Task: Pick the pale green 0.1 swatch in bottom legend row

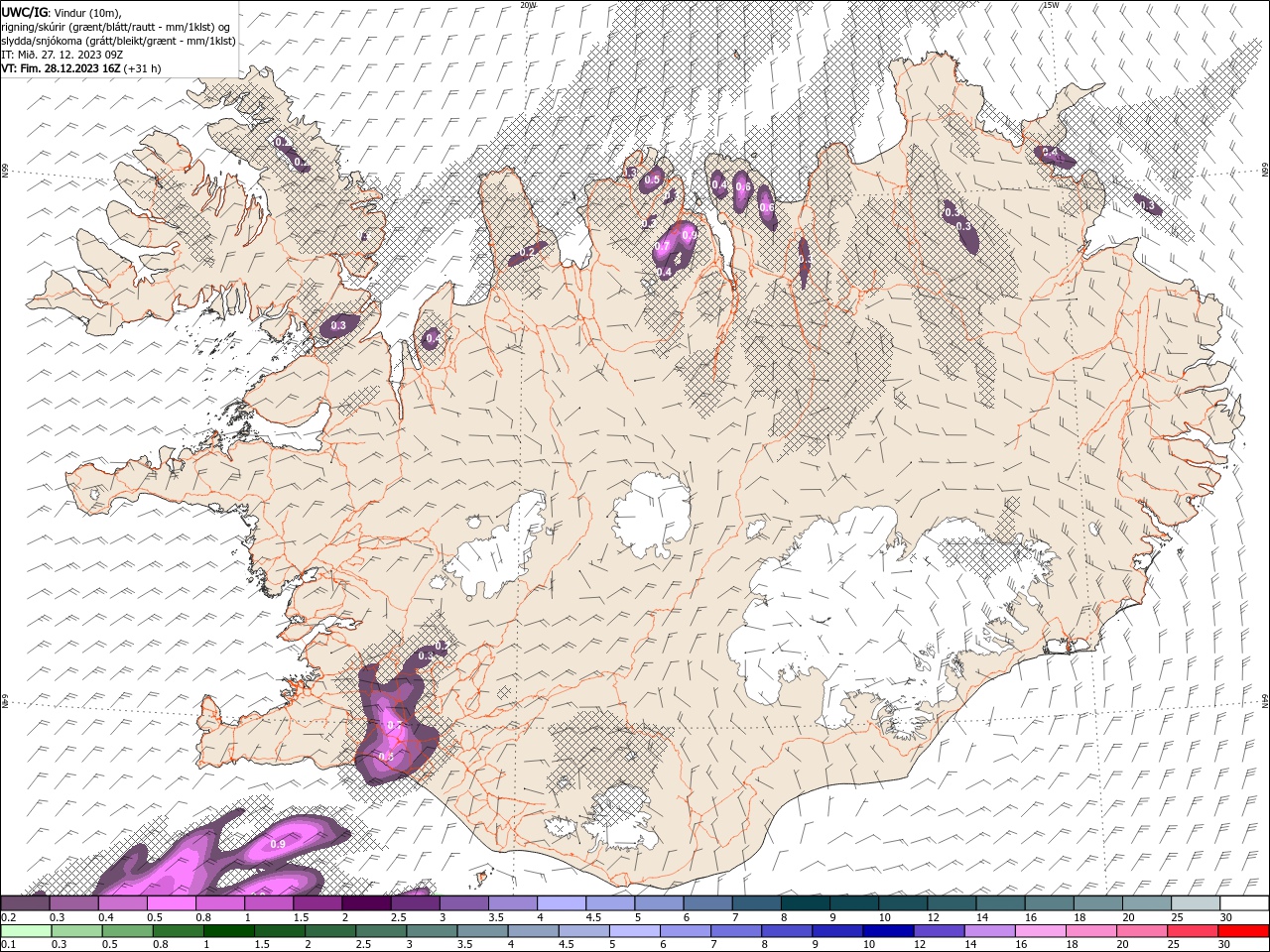Action: pos(27,931)
